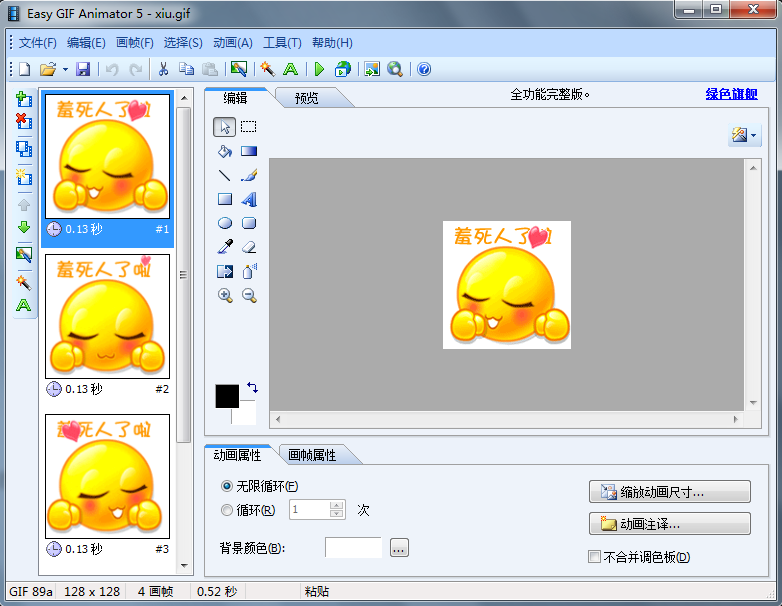Select the 循环 repeat count radio button

(227, 510)
